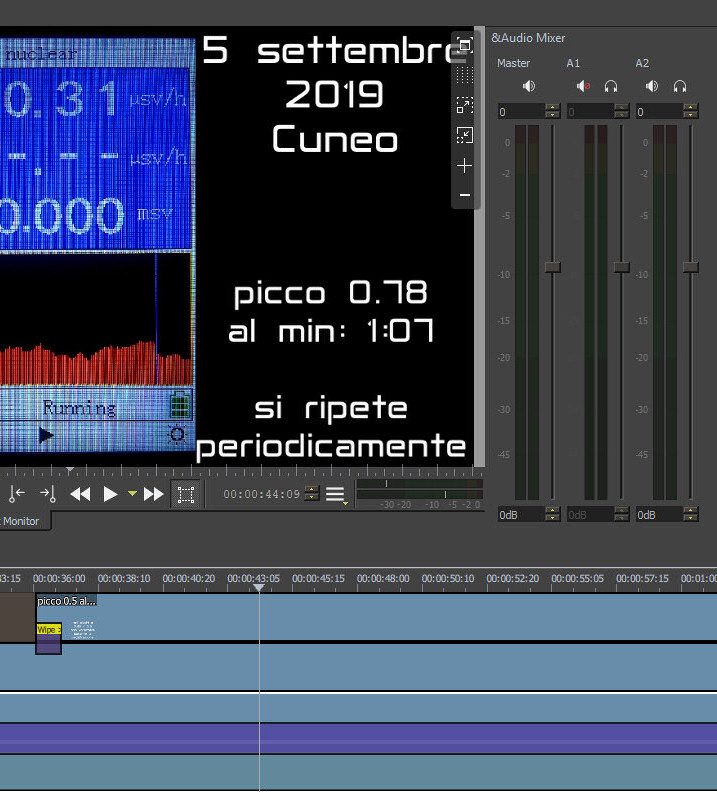Decrease A2 balance with down arrow
The height and width of the screenshot is (792, 717).
(x=691, y=115)
